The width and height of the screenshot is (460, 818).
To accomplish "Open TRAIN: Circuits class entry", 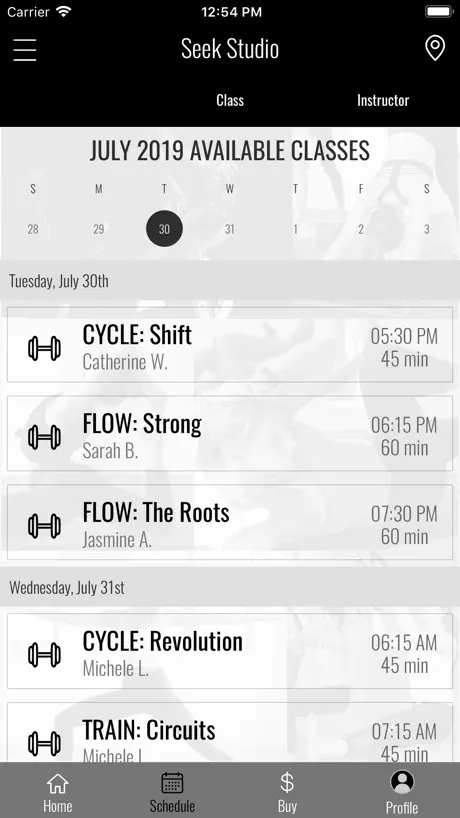I will pos(230,732).
